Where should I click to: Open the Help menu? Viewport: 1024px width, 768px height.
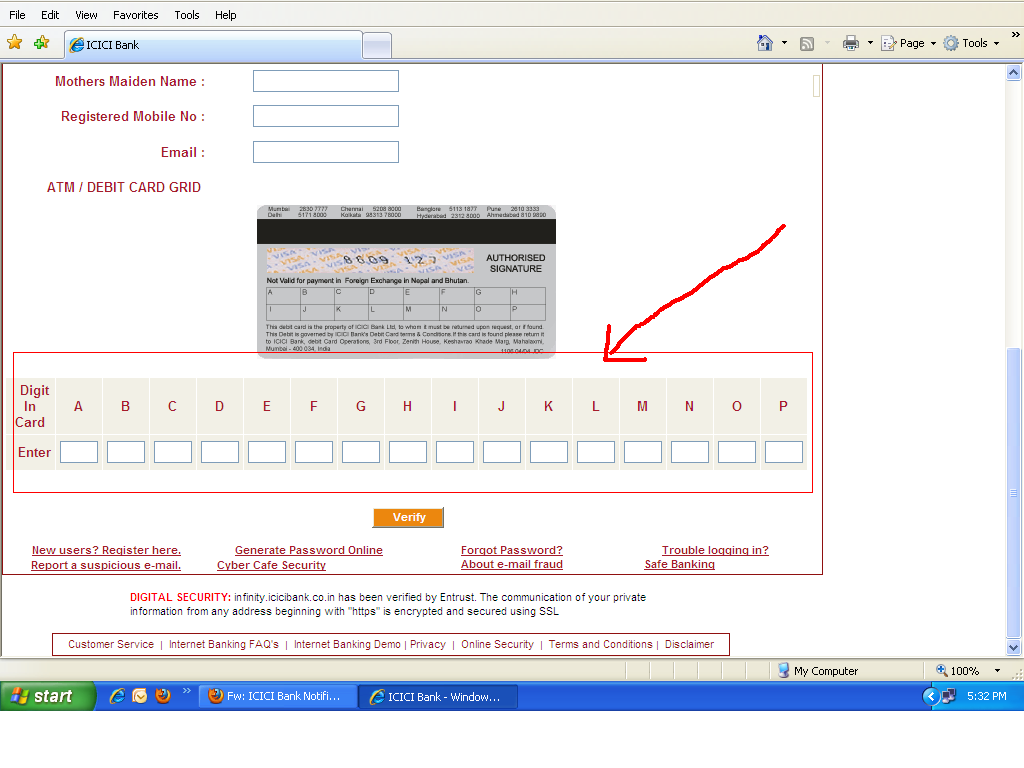226,15
